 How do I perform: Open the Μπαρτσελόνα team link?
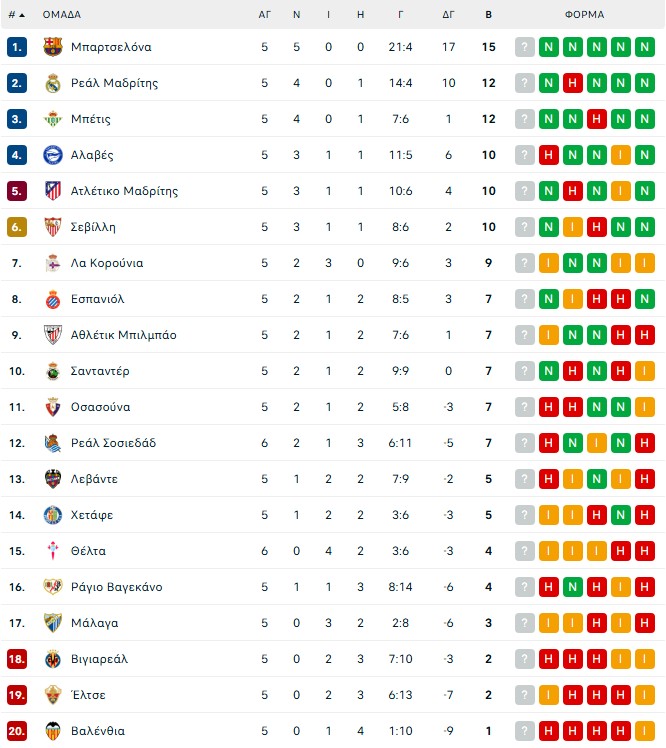coord(111,47)
